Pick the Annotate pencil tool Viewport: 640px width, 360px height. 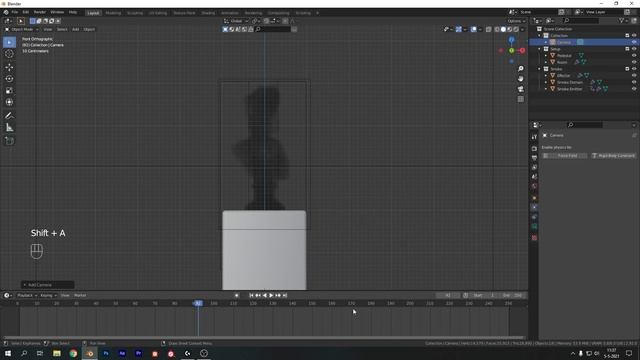pyautogui.click(x=9, y=116)
